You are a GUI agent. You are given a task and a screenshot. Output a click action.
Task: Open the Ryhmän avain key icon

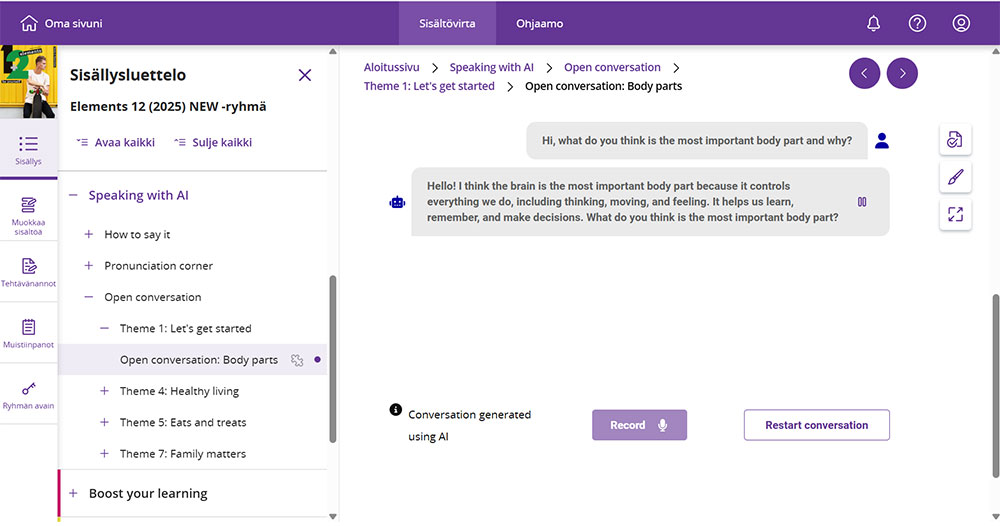[29, 394]
